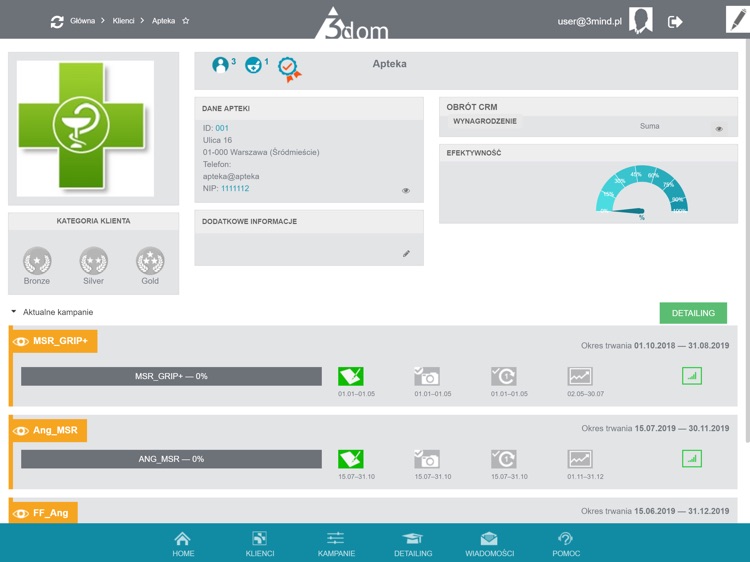Screen dimensions: 750x562
Task: Open Klienci in bottom navigation
Action: click(x=260, y=544)
